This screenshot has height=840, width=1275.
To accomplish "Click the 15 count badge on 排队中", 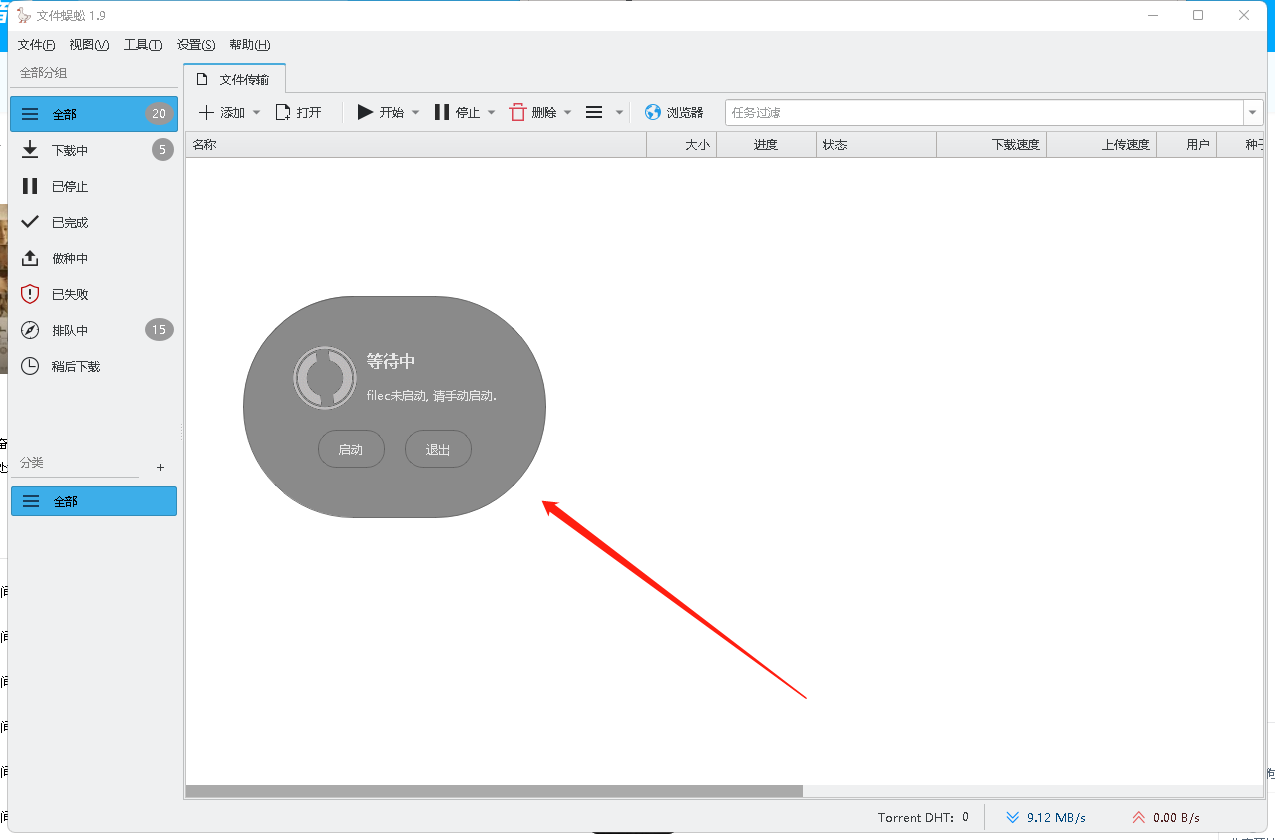I will coord(159,329).
